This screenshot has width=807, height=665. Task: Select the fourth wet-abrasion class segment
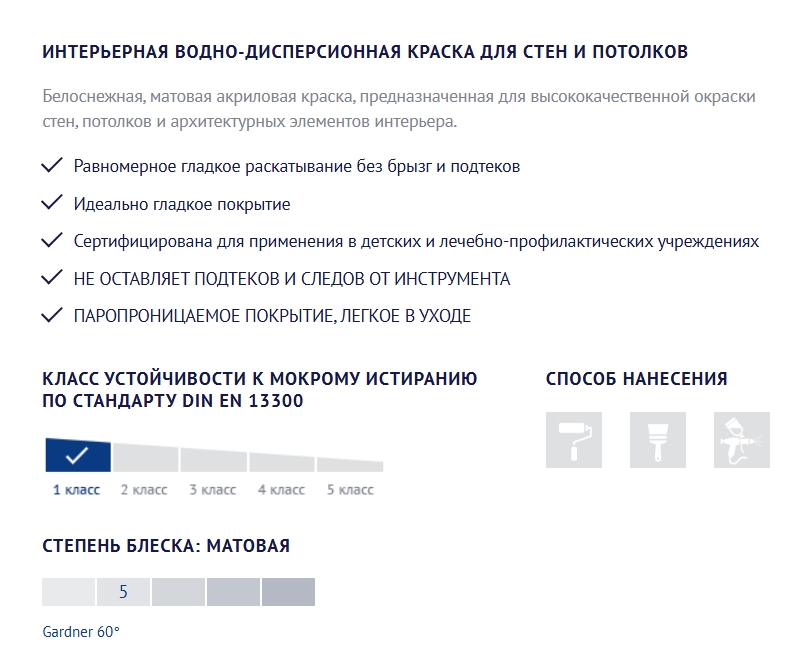282,462
